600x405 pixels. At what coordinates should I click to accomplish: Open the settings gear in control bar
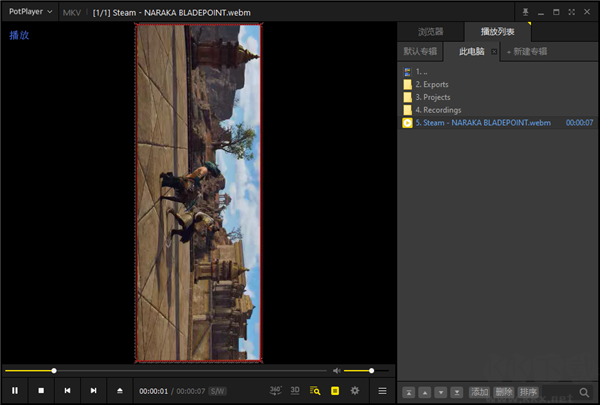click(354, 390)
